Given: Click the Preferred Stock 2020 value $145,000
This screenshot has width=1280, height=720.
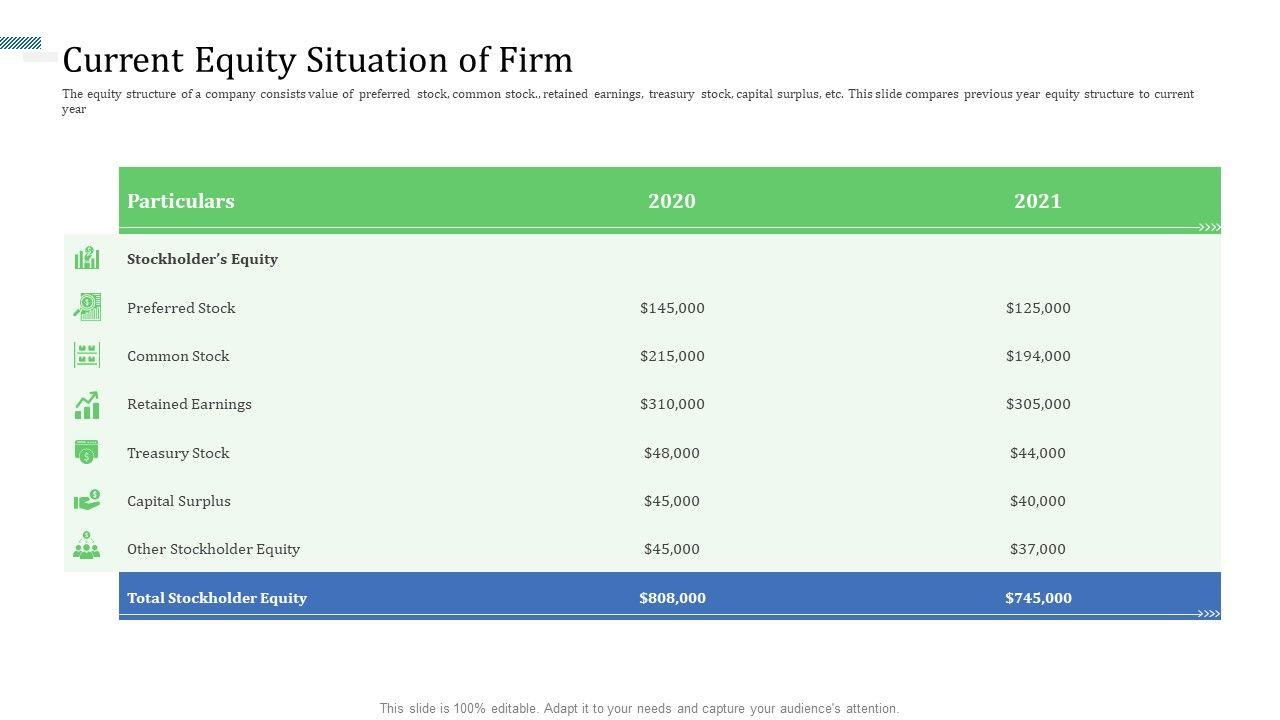Looking at the screenshot, I should coord(672,308).
